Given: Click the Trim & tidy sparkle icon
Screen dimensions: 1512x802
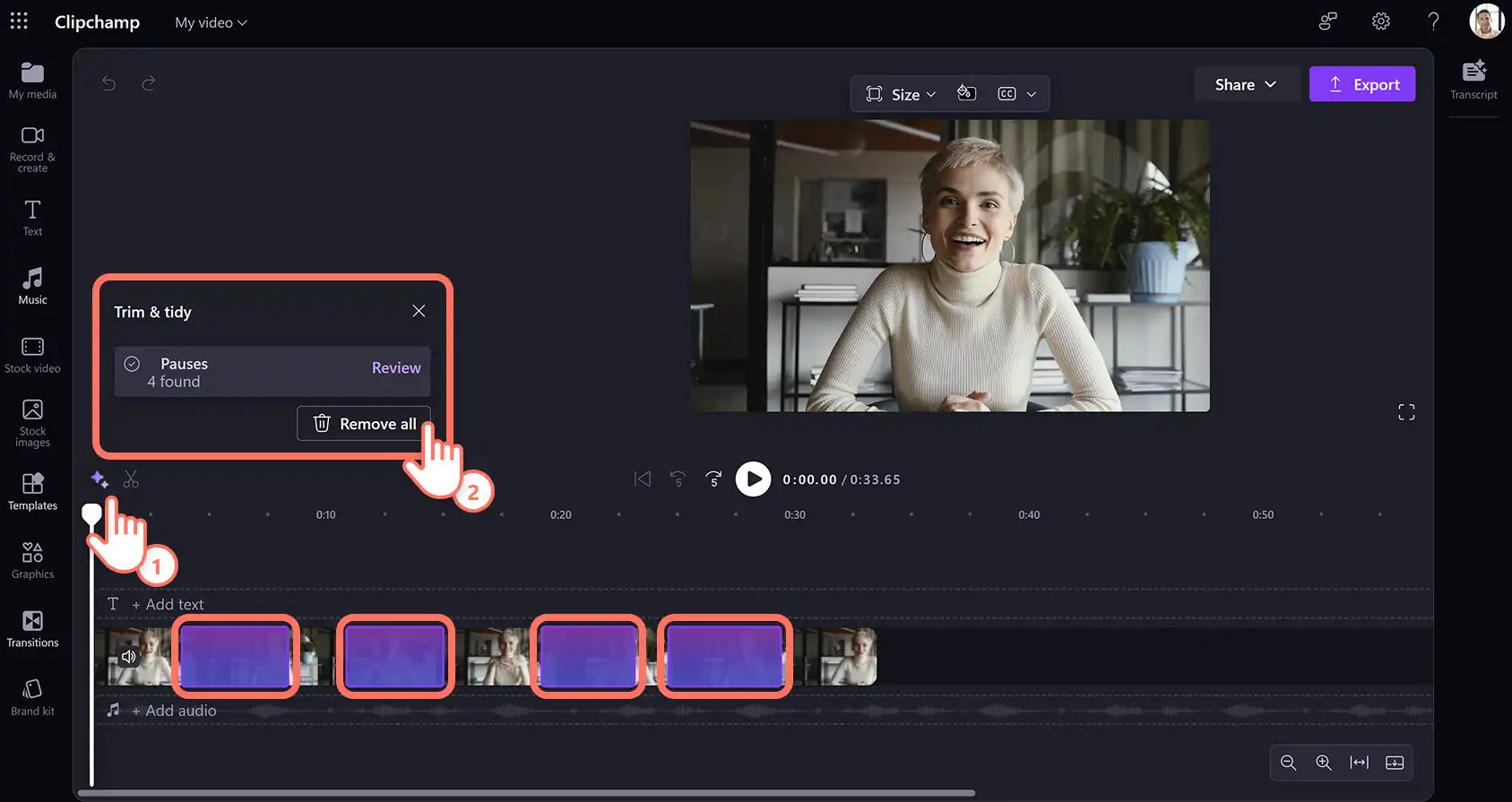Looking at the screenshot, I should pos(99,479).
